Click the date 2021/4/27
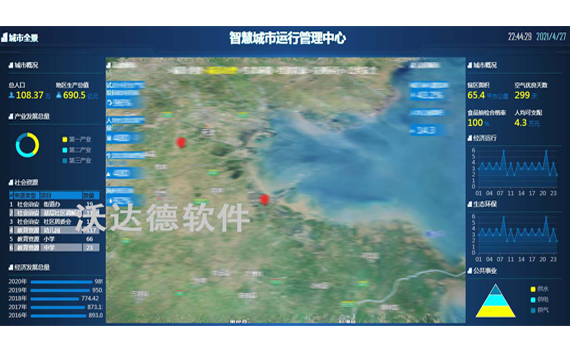Image resolution: width=570 pixels, height=360 pixels. pyautogui.click(x=551, y=36)
